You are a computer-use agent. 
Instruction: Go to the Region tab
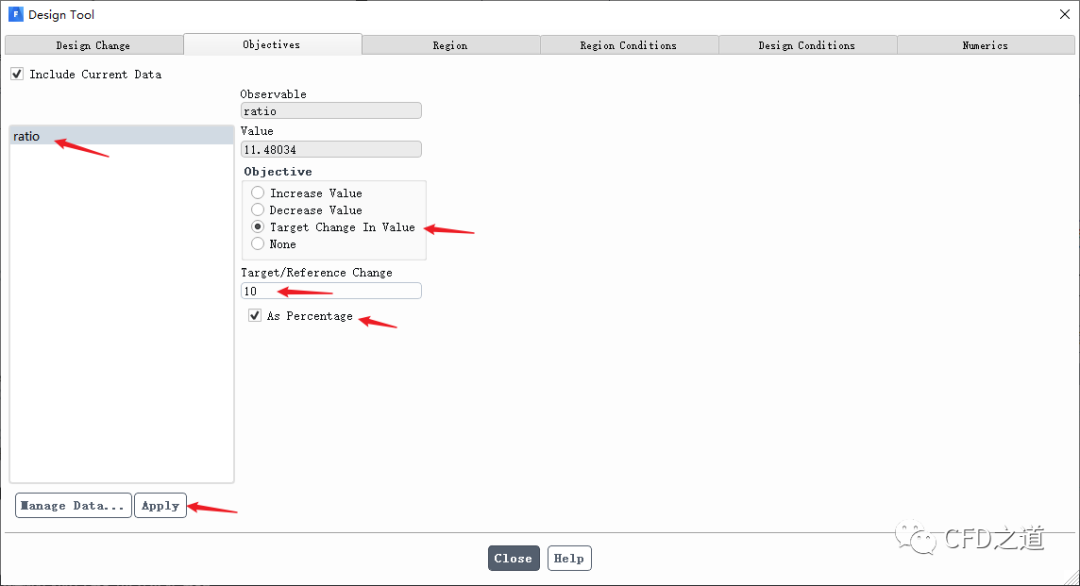point(450,45)
